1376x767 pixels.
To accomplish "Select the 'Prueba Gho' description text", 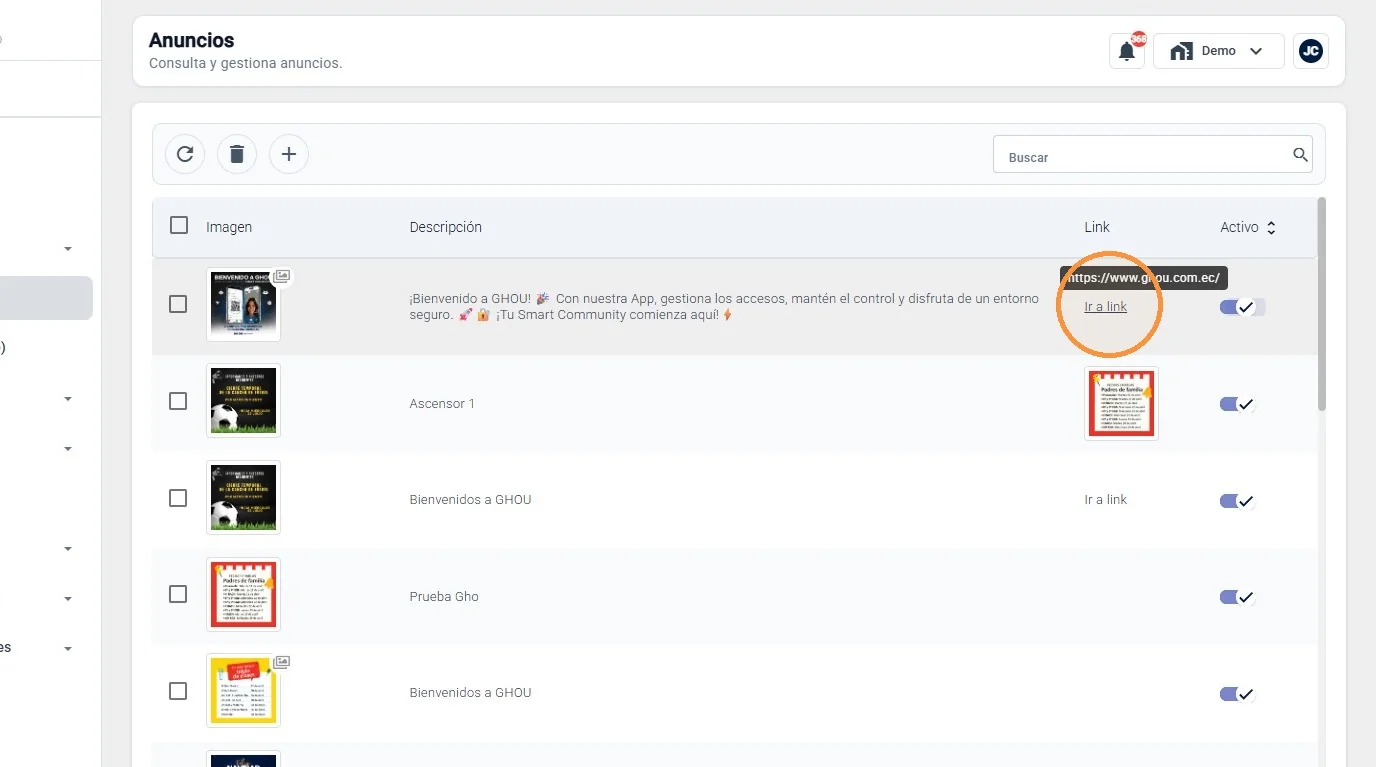I will [x=444, y=597].
